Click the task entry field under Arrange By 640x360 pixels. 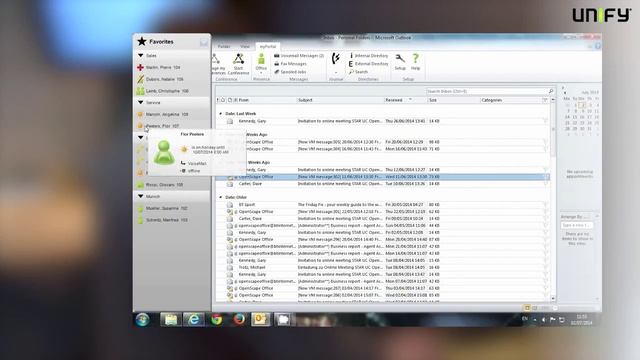click(x=577, y=225)
